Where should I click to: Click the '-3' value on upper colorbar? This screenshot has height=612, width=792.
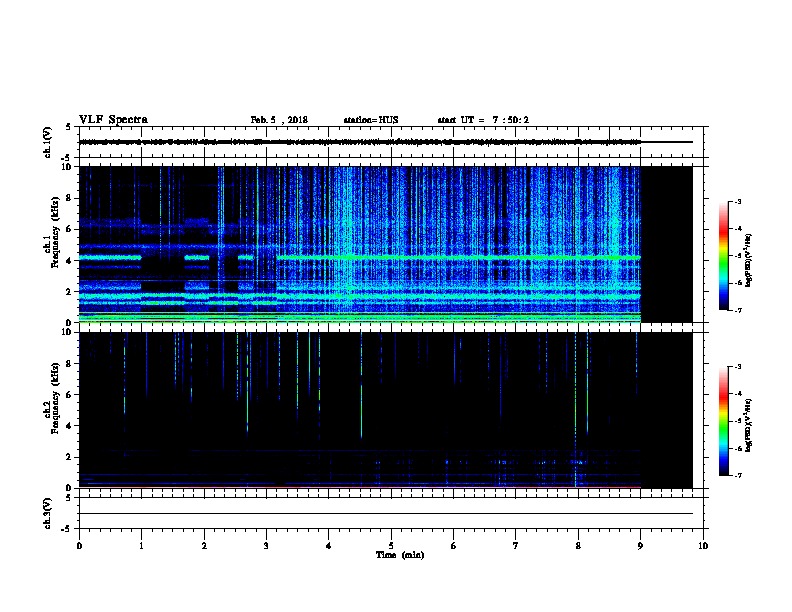click(737, 201)
